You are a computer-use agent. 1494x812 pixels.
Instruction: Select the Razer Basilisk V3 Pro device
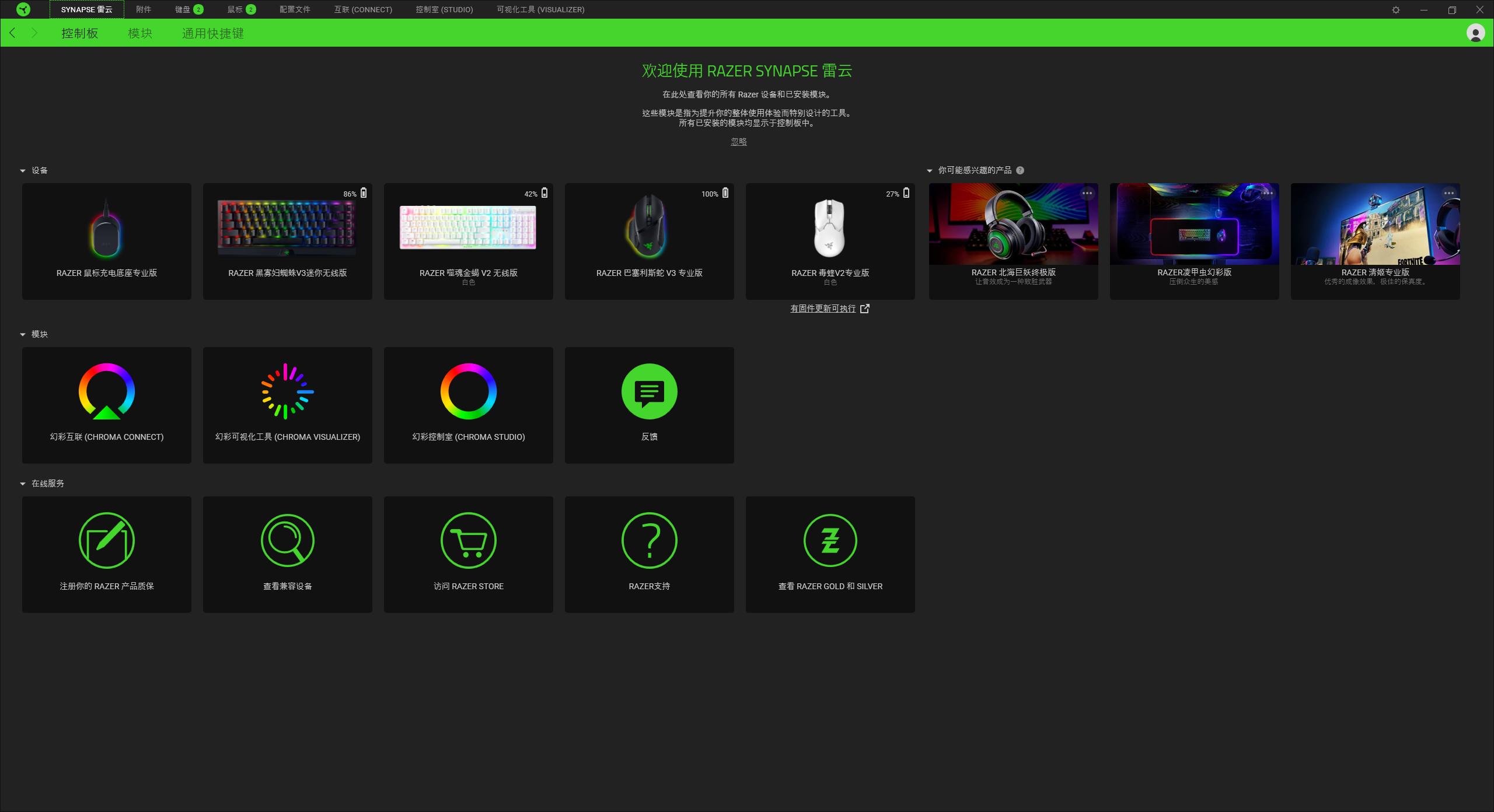click(x=649, y=242)
